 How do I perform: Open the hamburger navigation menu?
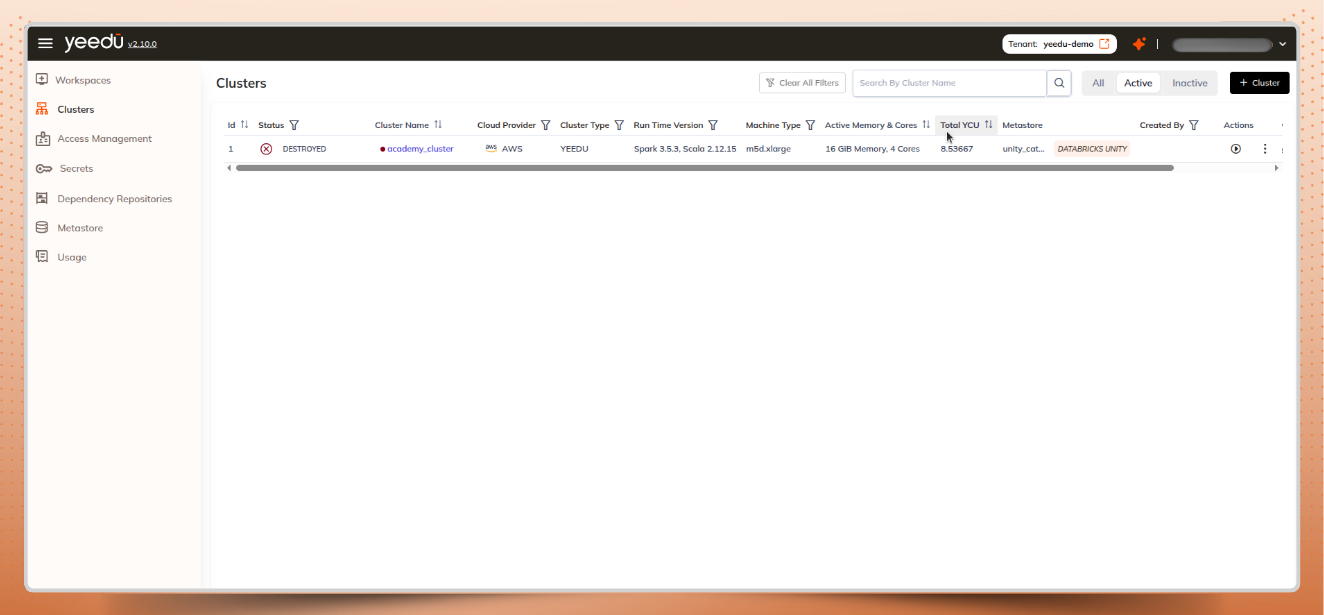coord(45,43)
